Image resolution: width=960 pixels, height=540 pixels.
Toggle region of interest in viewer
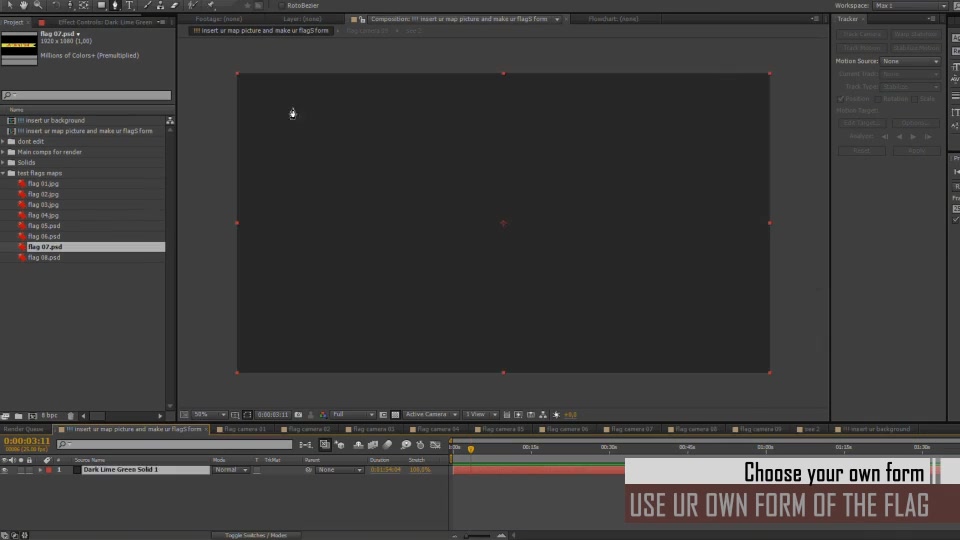(x=383, y=414)
